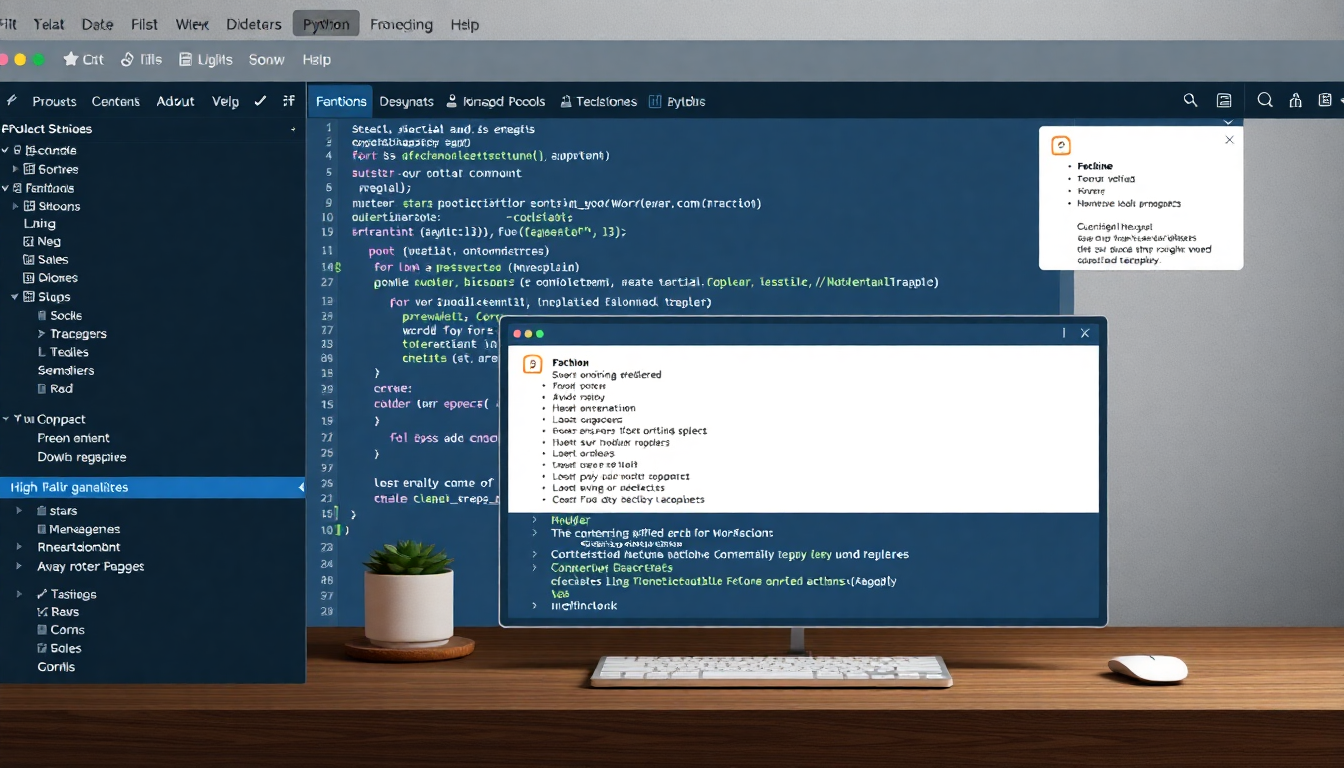1344x768 pixels.
Task: Click the circular lens icon in top-right toolbar
Action: (x=1265, y=100)
